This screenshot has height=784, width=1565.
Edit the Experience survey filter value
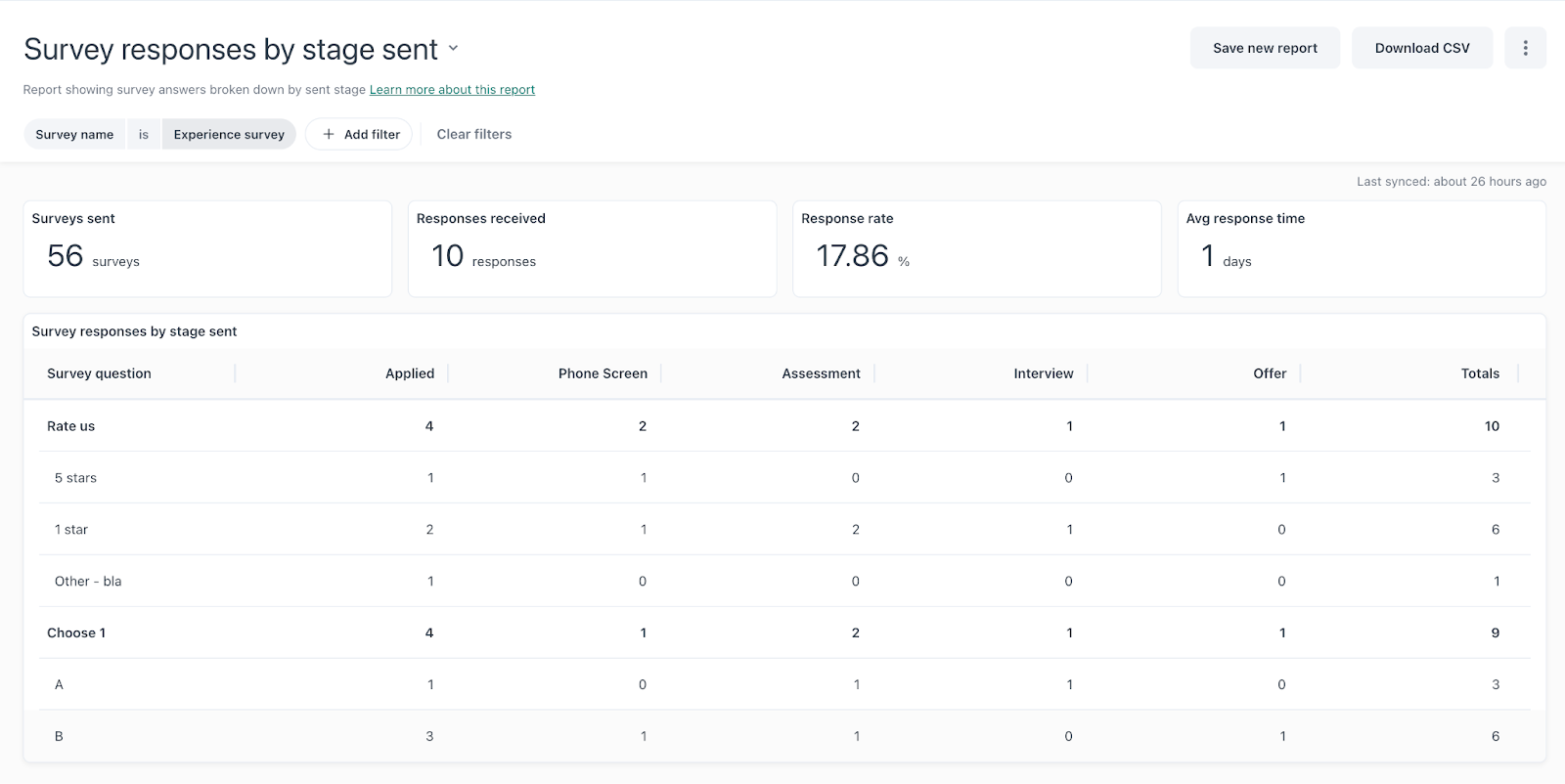coord(229,134)
